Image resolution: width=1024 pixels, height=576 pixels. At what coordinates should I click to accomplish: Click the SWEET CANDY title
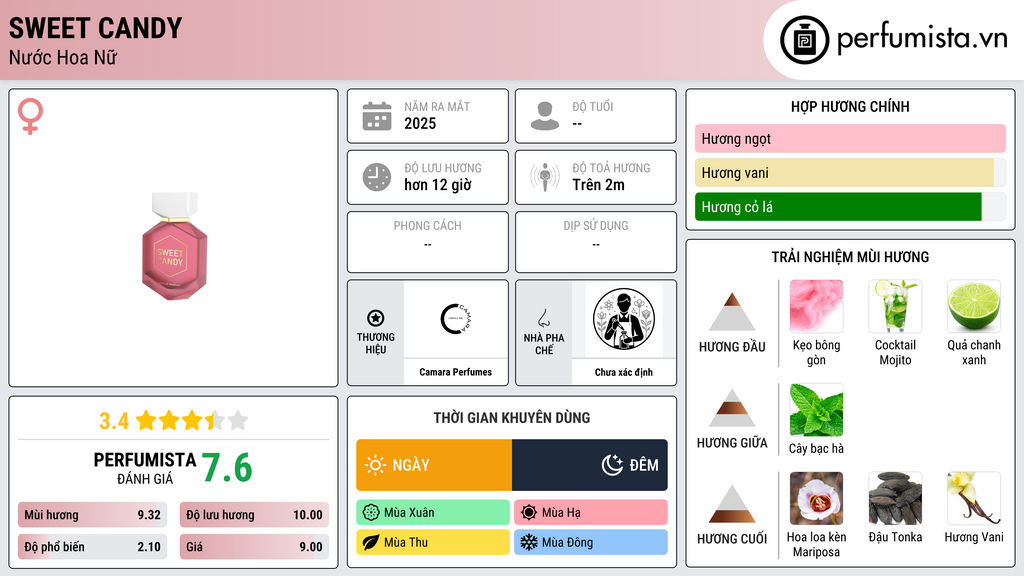click(95, 29)
